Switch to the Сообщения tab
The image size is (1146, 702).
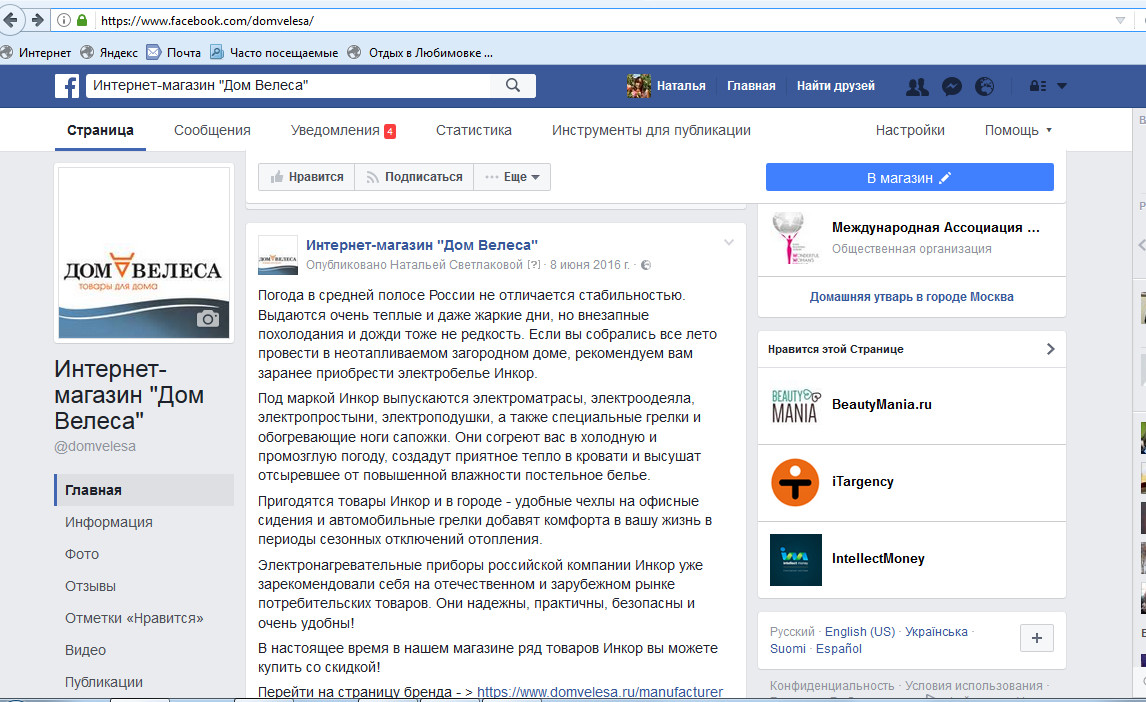212,130
